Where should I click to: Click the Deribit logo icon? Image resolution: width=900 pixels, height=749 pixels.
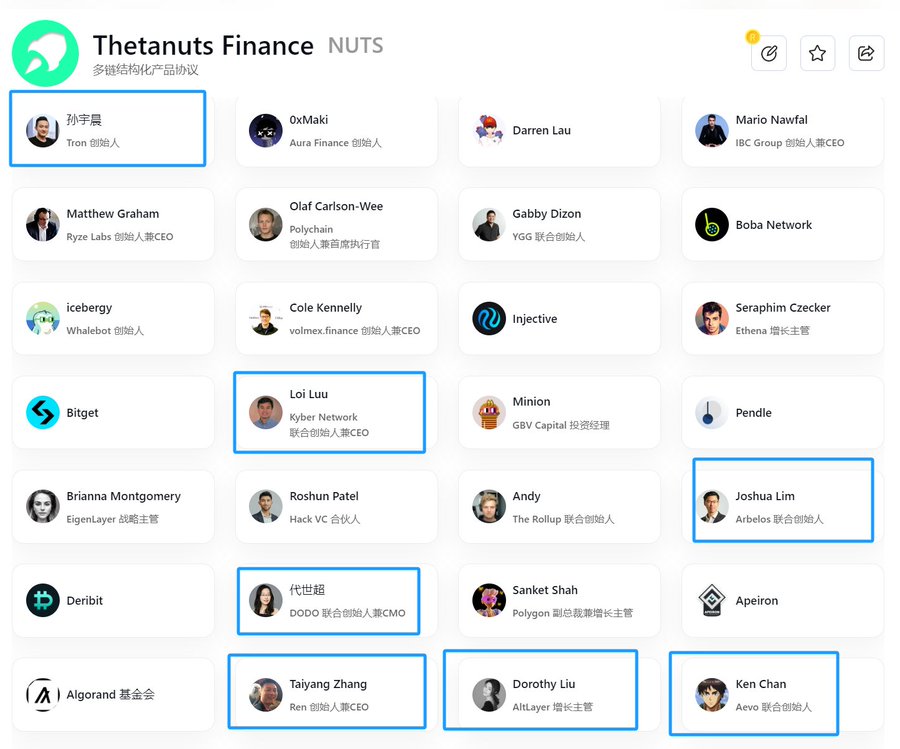43,601
